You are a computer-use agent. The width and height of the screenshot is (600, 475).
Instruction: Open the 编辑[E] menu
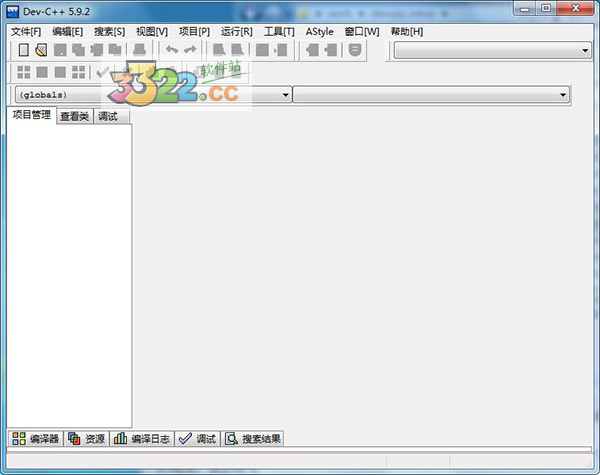point(67,32)
